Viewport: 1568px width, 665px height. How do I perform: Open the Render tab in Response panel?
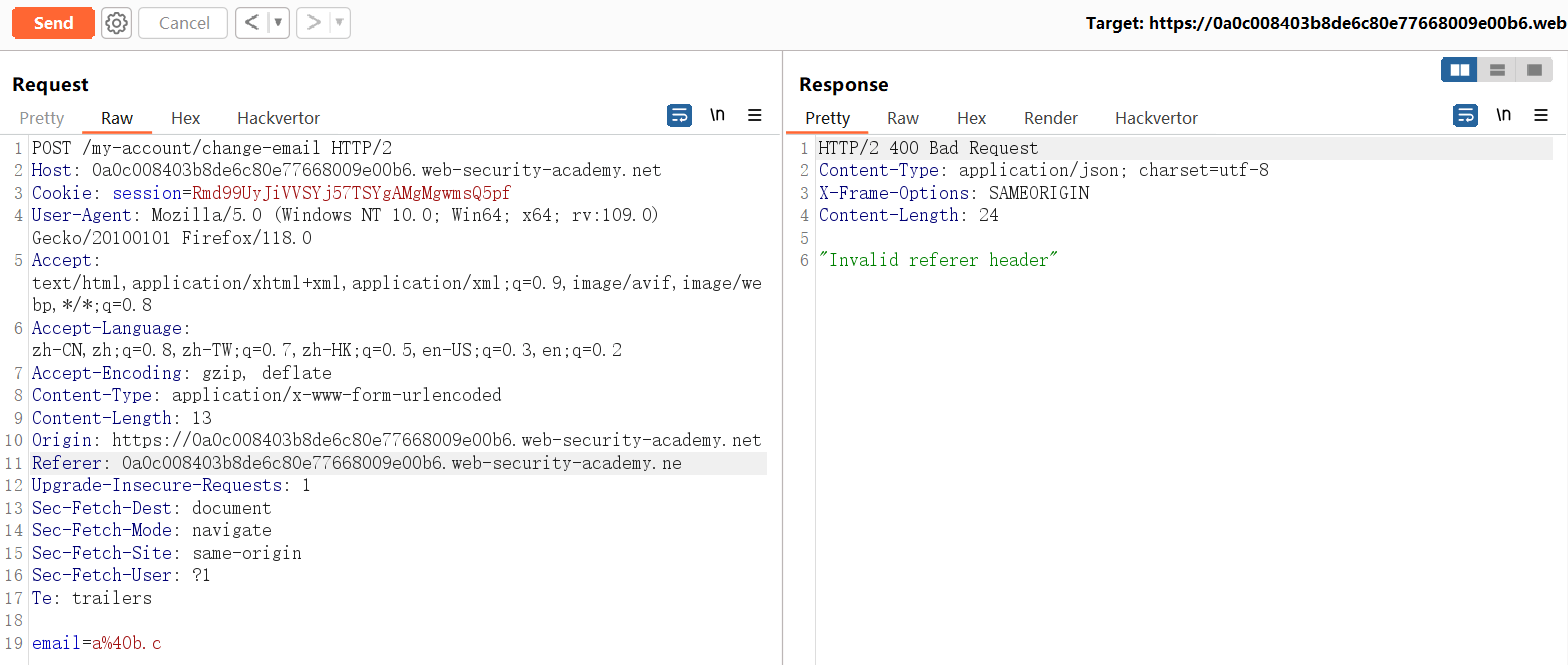(x=1051, y=118)
